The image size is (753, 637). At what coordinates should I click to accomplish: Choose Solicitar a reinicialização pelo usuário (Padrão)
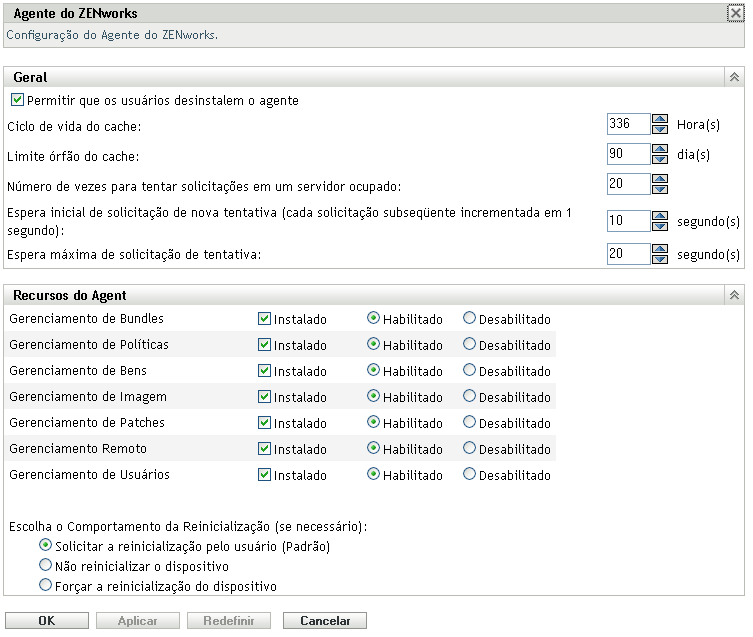(45, 545)
